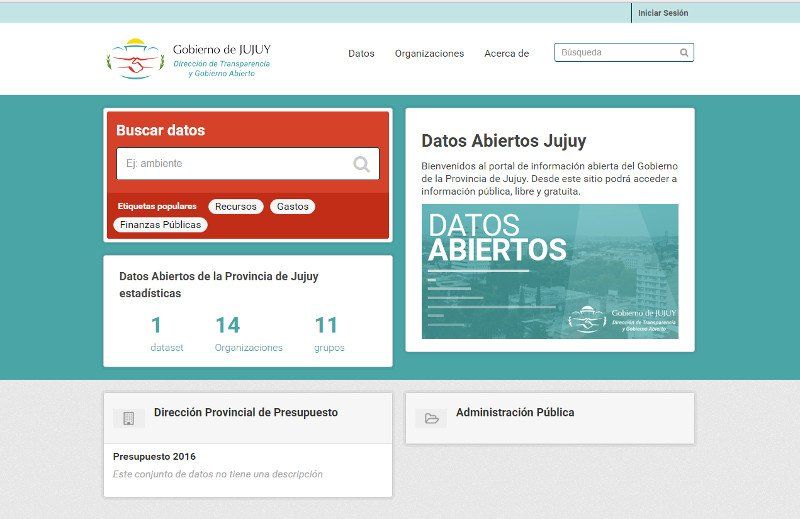This screenshot has width=800, height=519.
Task: Select the Gastos popular tag
Action: tap(292, 206)
